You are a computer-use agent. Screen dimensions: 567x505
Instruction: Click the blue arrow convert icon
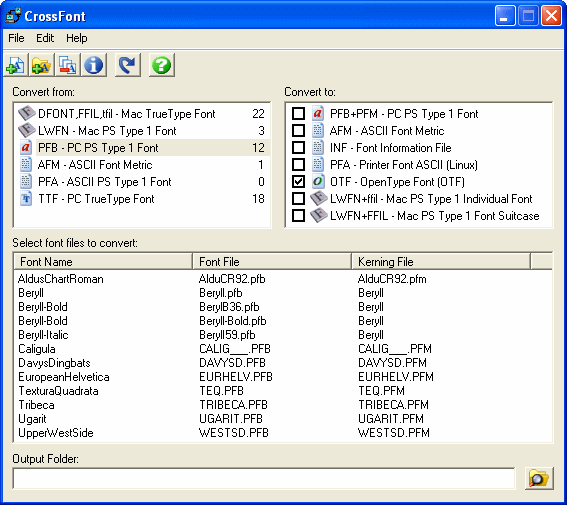[x=128, y=65]
